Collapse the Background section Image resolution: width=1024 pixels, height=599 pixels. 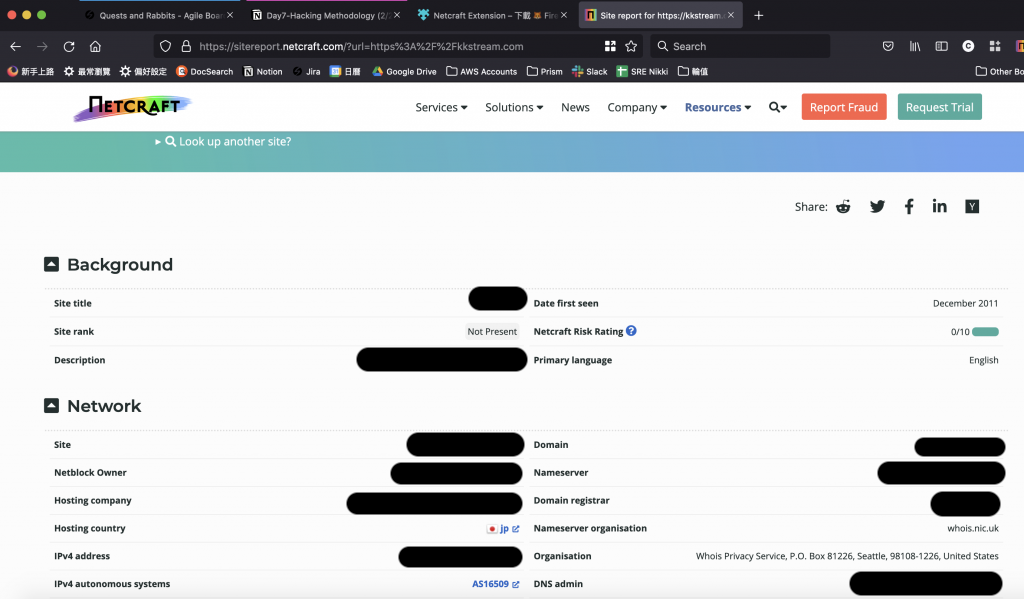52,264
